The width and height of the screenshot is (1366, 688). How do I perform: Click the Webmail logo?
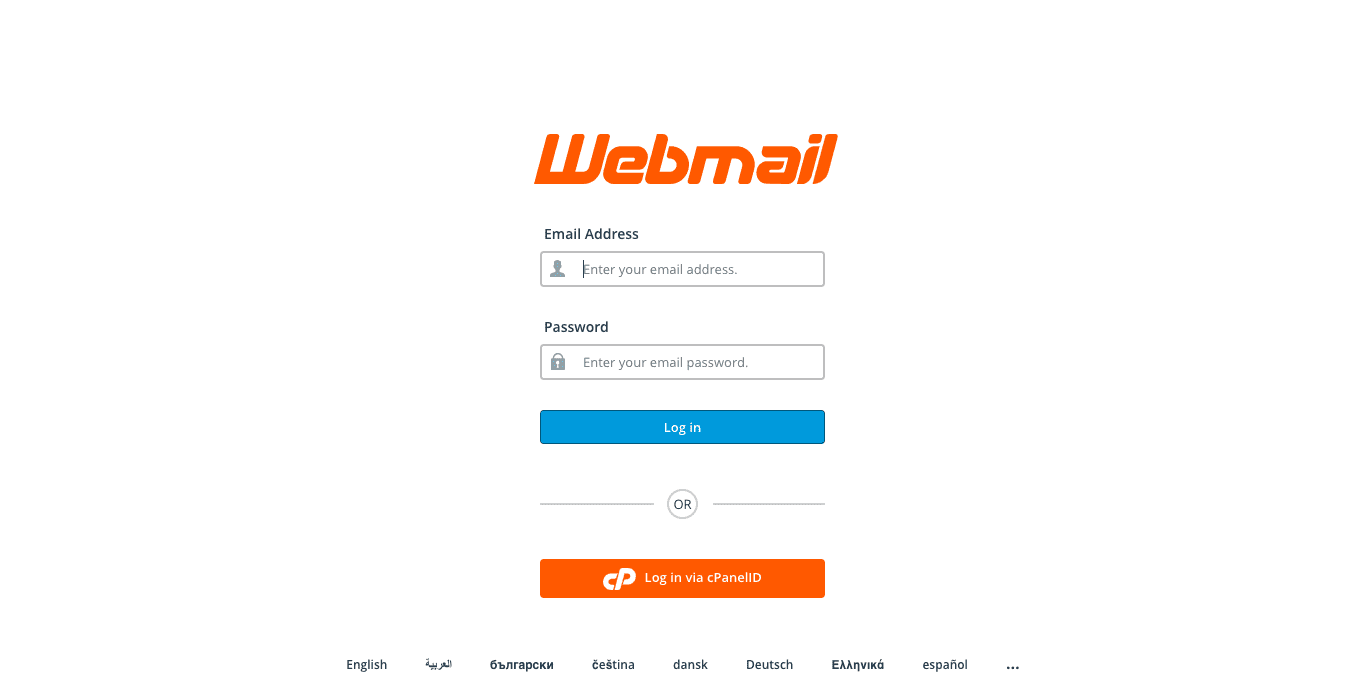tap(685, 159)
